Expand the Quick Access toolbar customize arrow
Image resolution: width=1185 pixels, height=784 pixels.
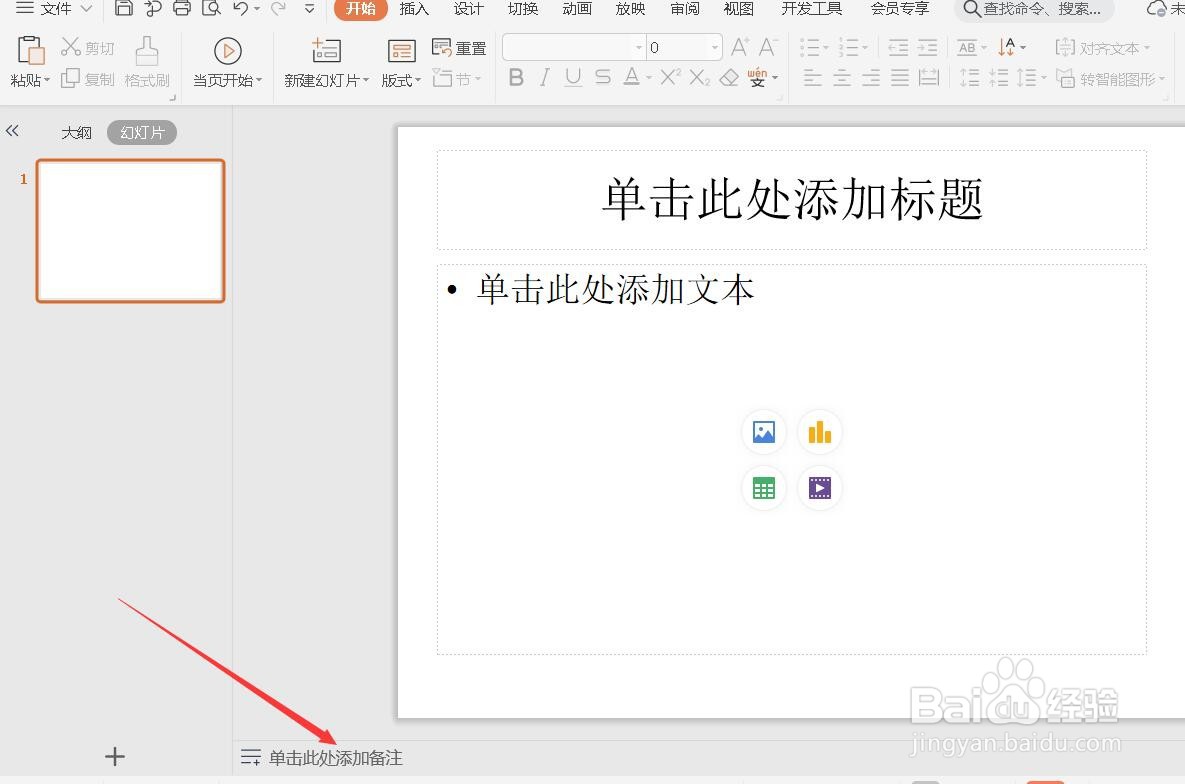(x=309, y=9)
